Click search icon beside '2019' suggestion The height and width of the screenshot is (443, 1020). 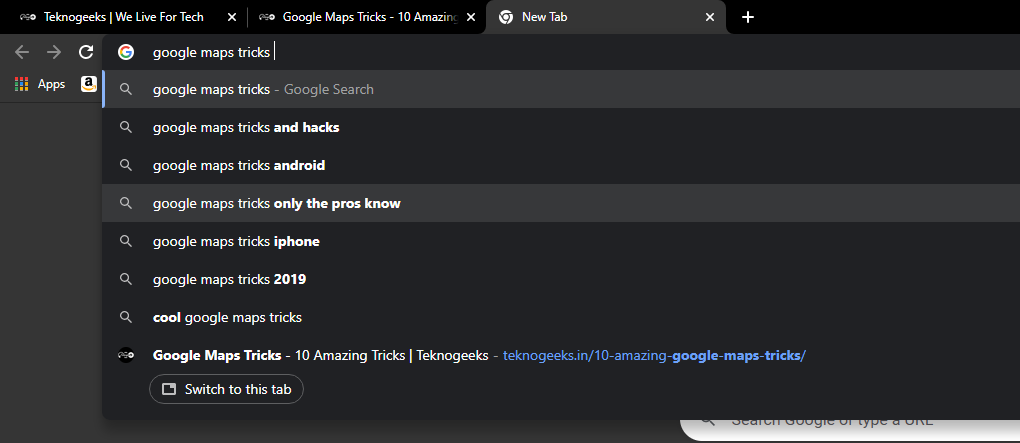(126, 280)
